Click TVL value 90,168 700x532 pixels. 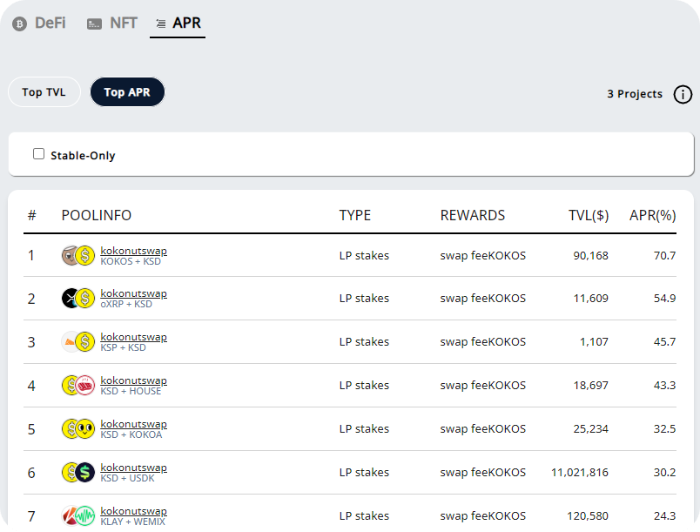pyautogui.click(x=591, y=256)
